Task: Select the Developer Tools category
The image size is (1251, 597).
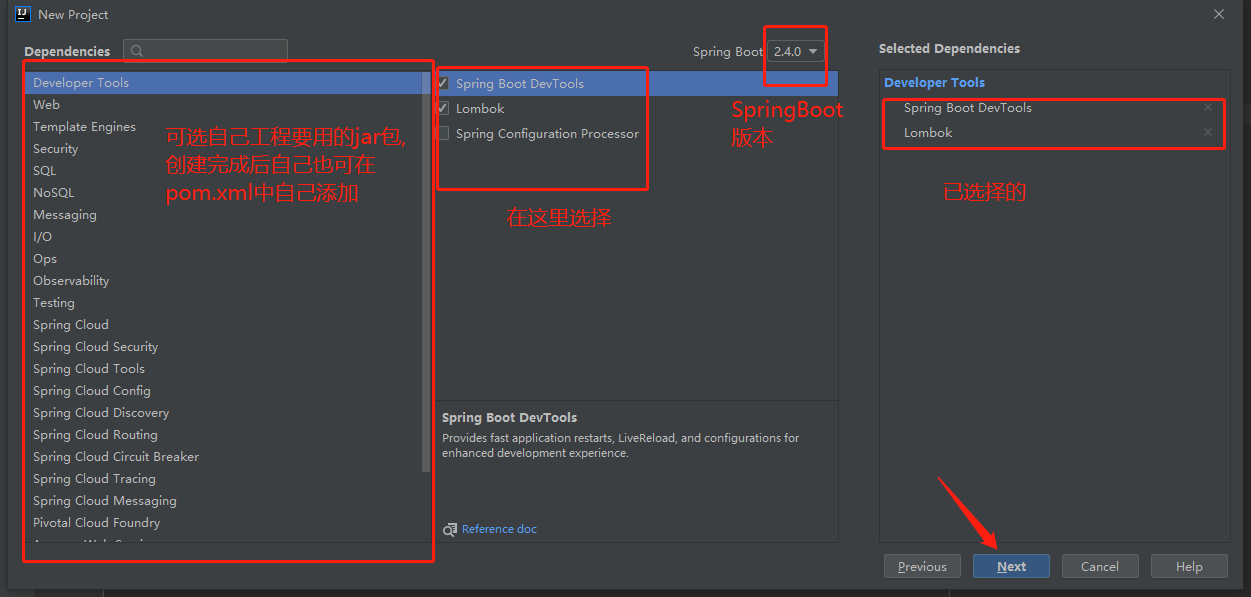Action: point(228,82)
